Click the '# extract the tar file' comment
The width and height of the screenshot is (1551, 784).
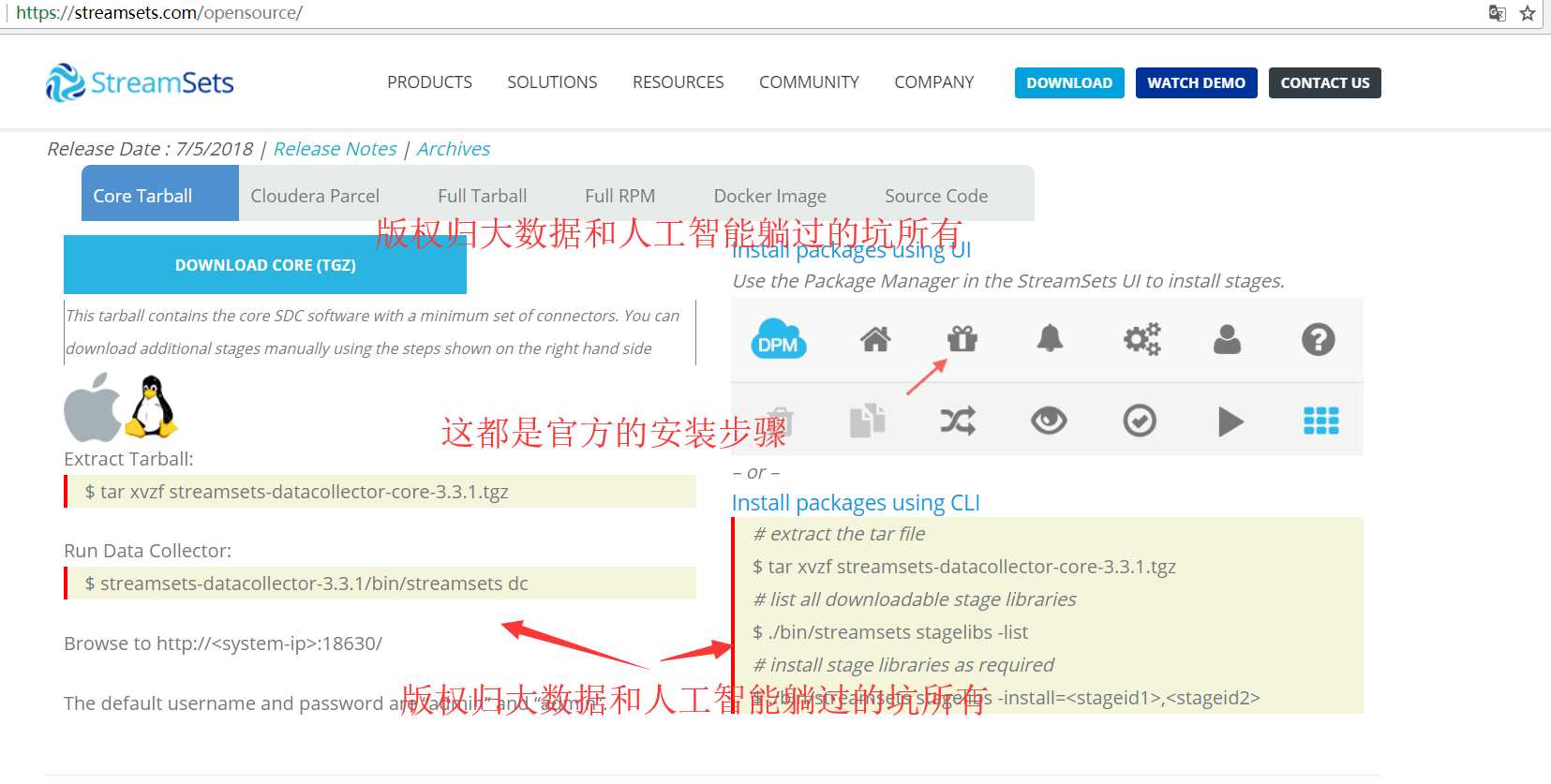tap(839, 534)
